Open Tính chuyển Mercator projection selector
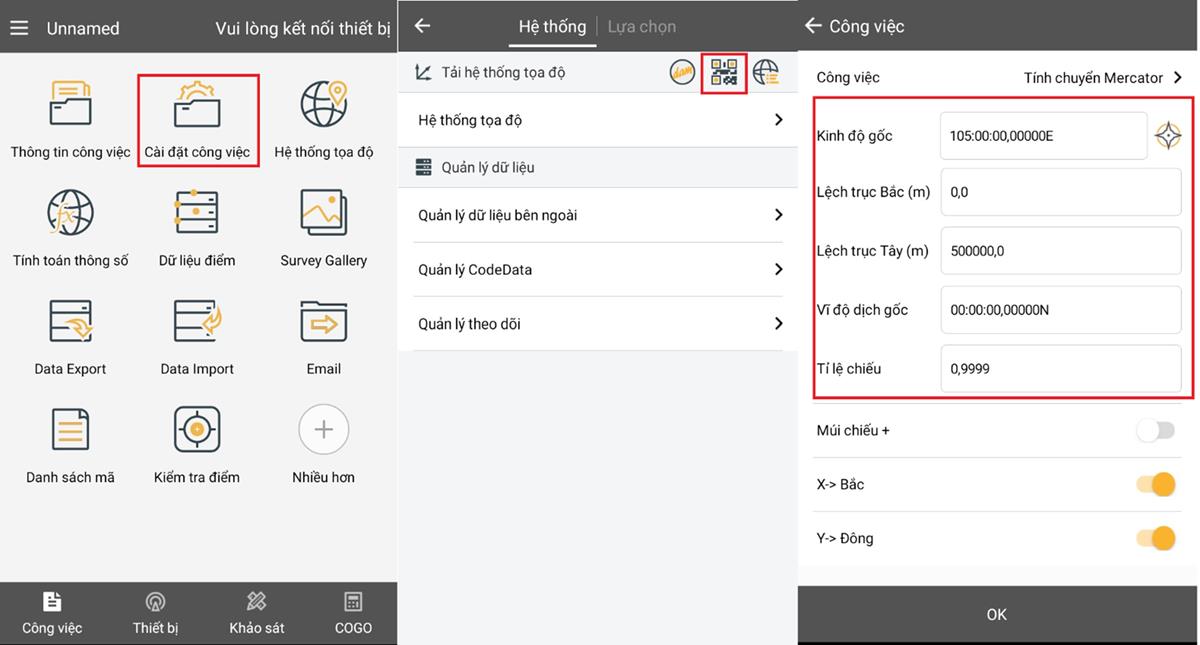The width and height of the screenshot is (1200, 645). click(1102, 77)
